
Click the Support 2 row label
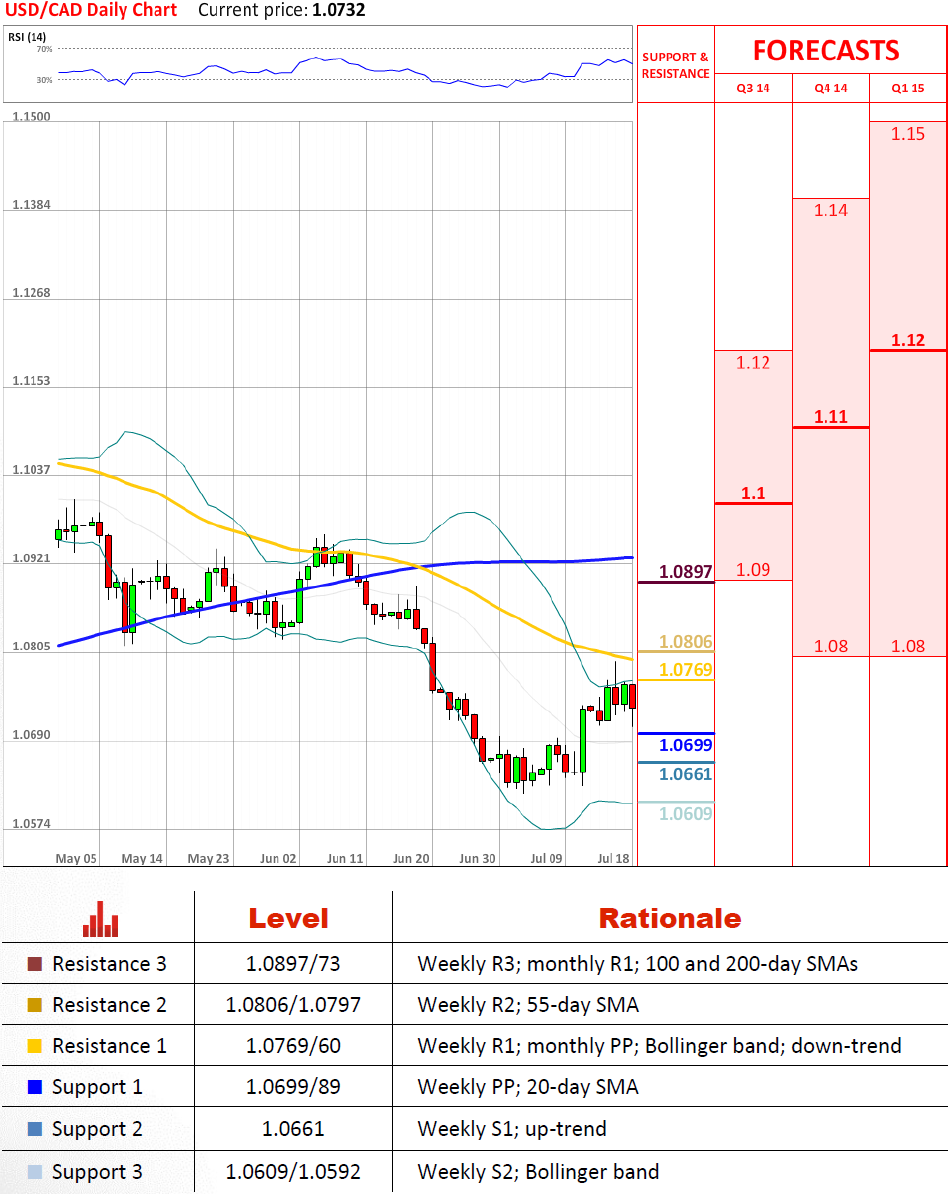tap(97, 1129)
